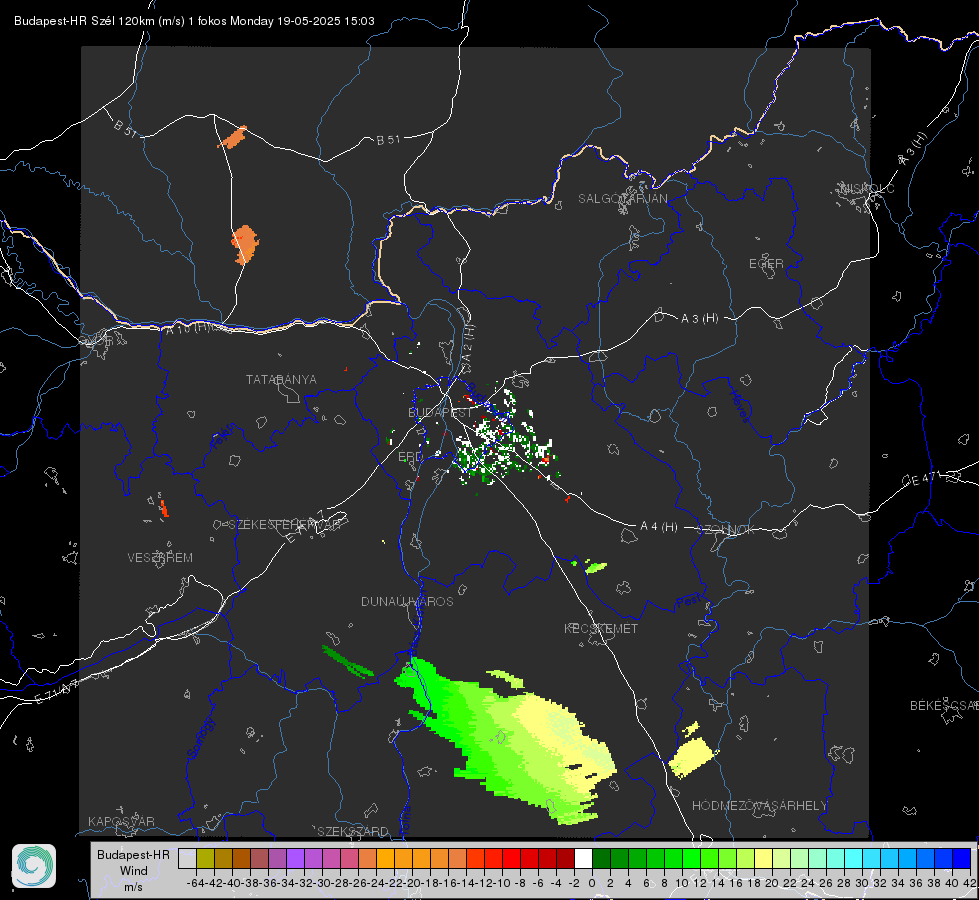Click the cyan 28–30 legend swatch
Image resolution: width=979 pixels, height=900 pixels.
[x=854, y=858]
